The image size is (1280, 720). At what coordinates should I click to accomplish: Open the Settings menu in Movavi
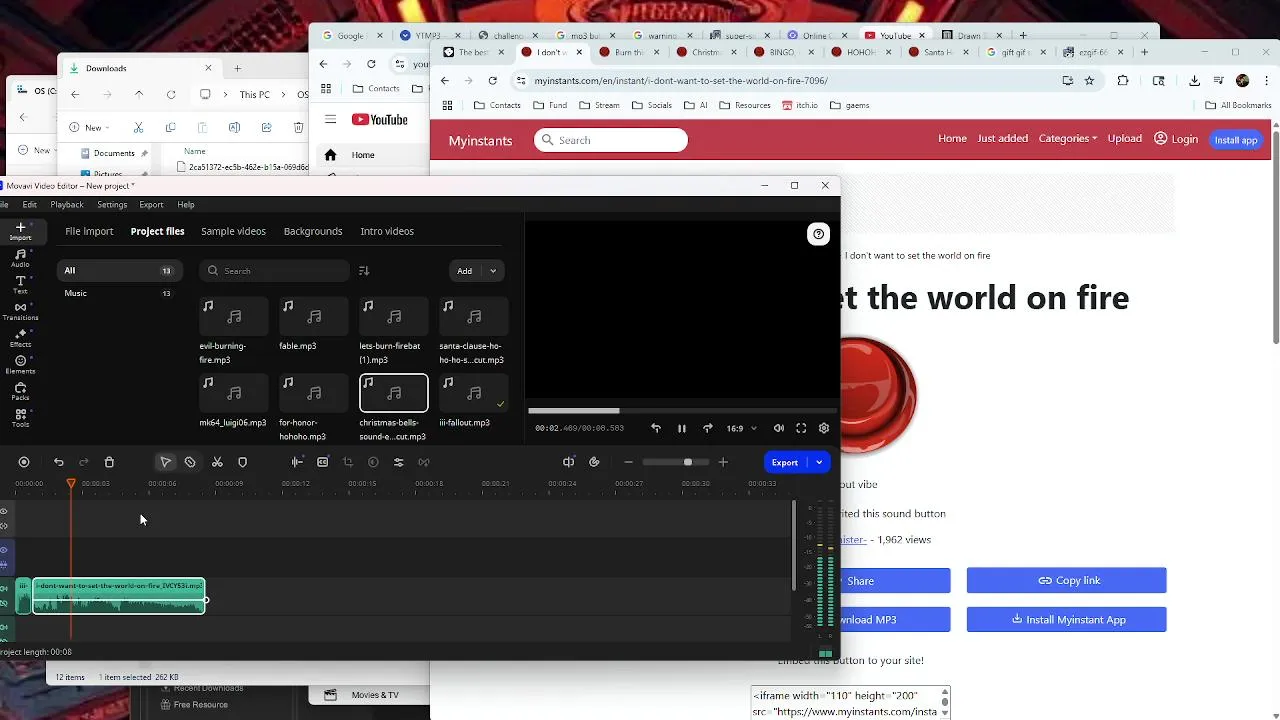(x=112, y=205)
